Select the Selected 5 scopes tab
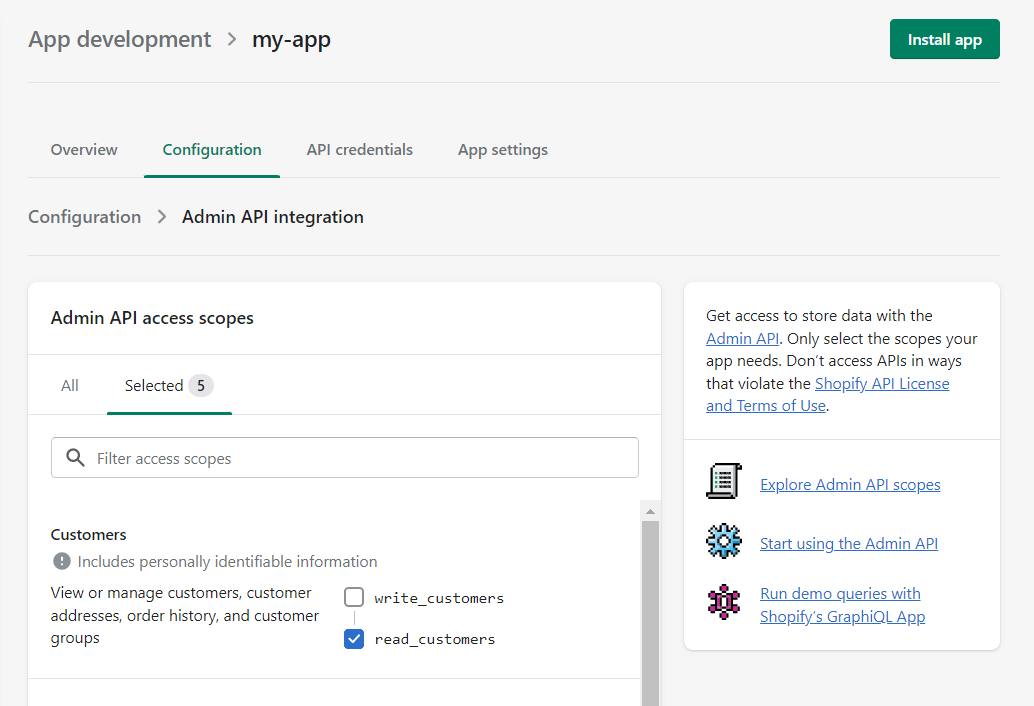1034x706 pixels. coord(169,386)
